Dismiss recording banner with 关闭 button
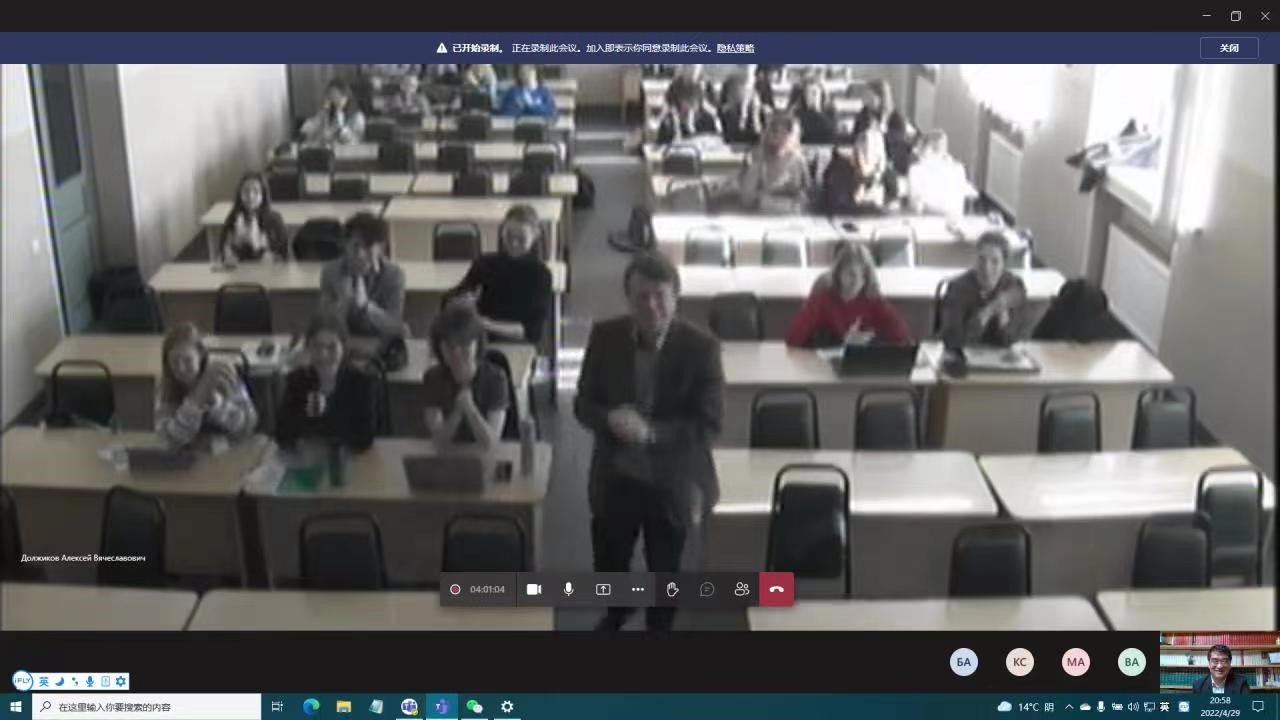This screenshot has height=720, width=1280. 1229,48
